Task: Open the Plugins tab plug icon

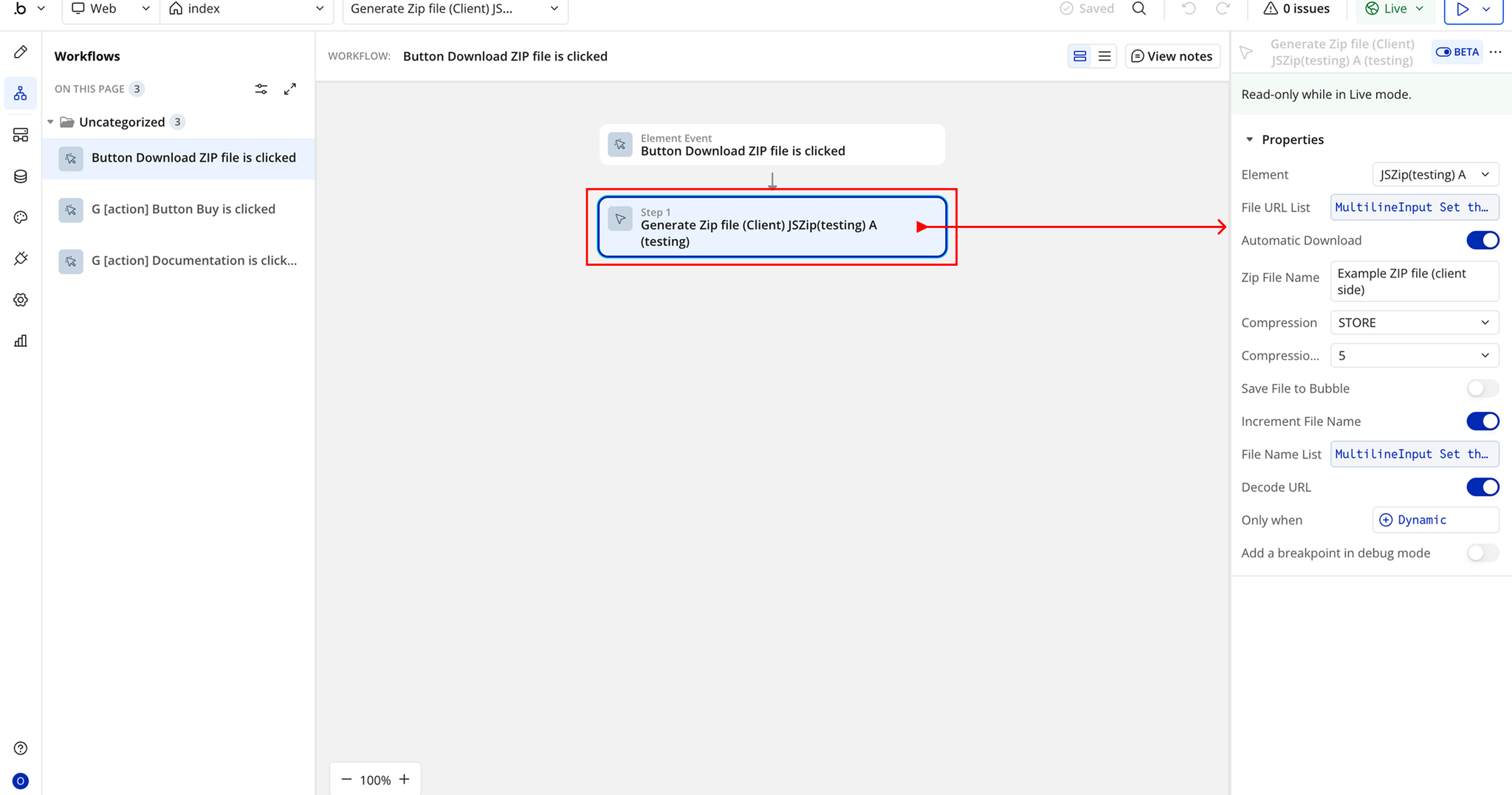Action: pyautogui.click(x=21, y=258)
